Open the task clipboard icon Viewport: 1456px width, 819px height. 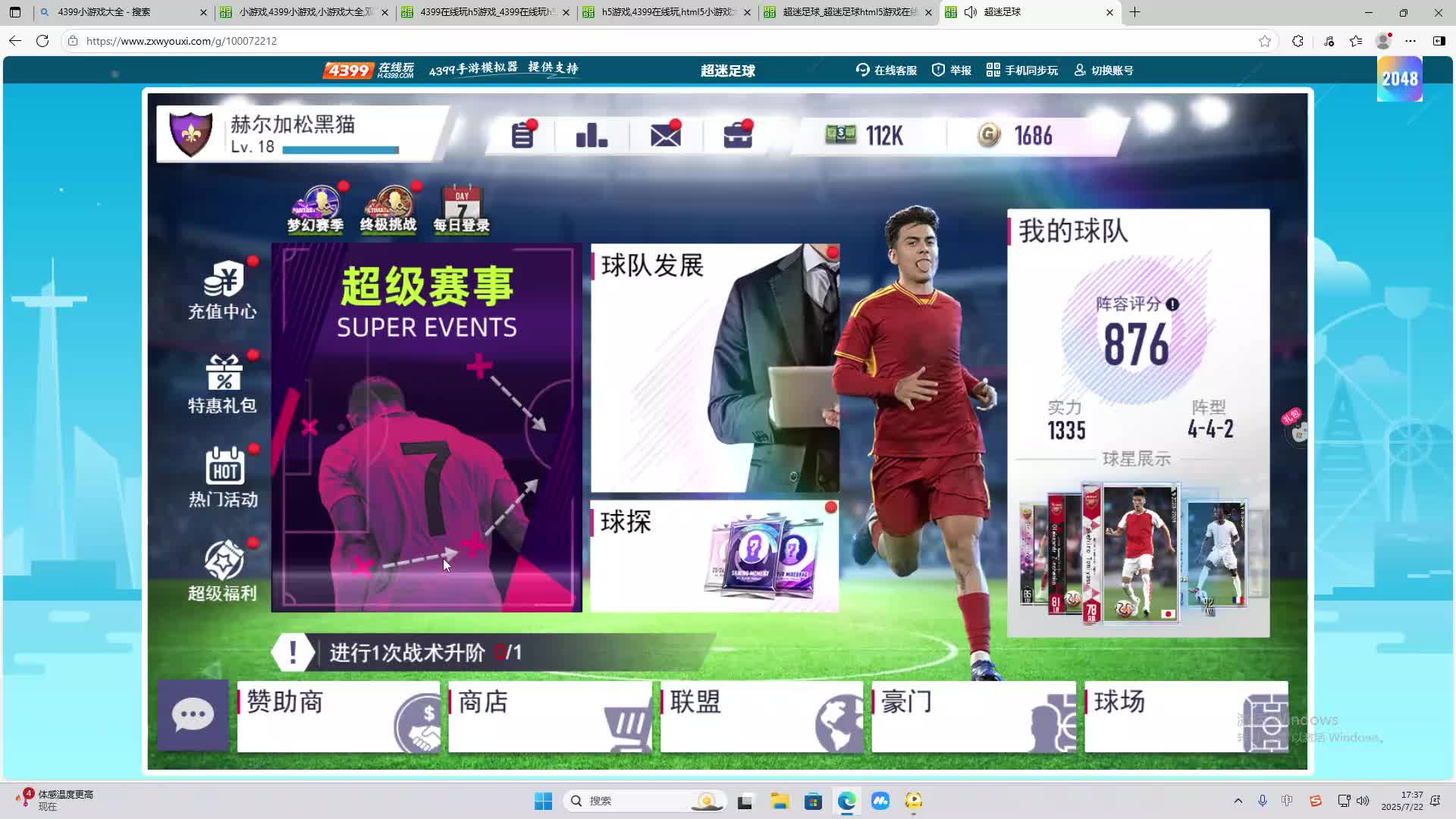522,136
